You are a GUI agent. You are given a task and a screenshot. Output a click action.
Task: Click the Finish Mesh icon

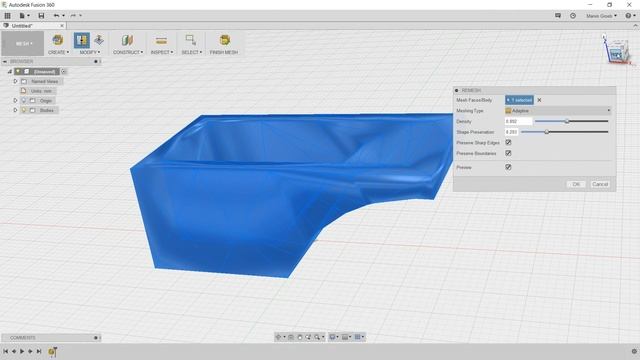pos(224,40)
